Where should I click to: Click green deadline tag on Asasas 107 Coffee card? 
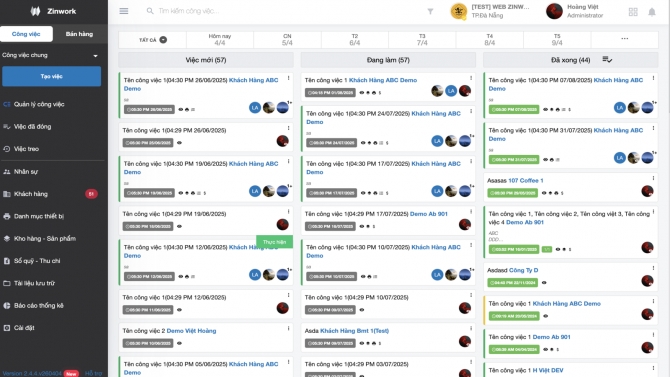(513, 193)
